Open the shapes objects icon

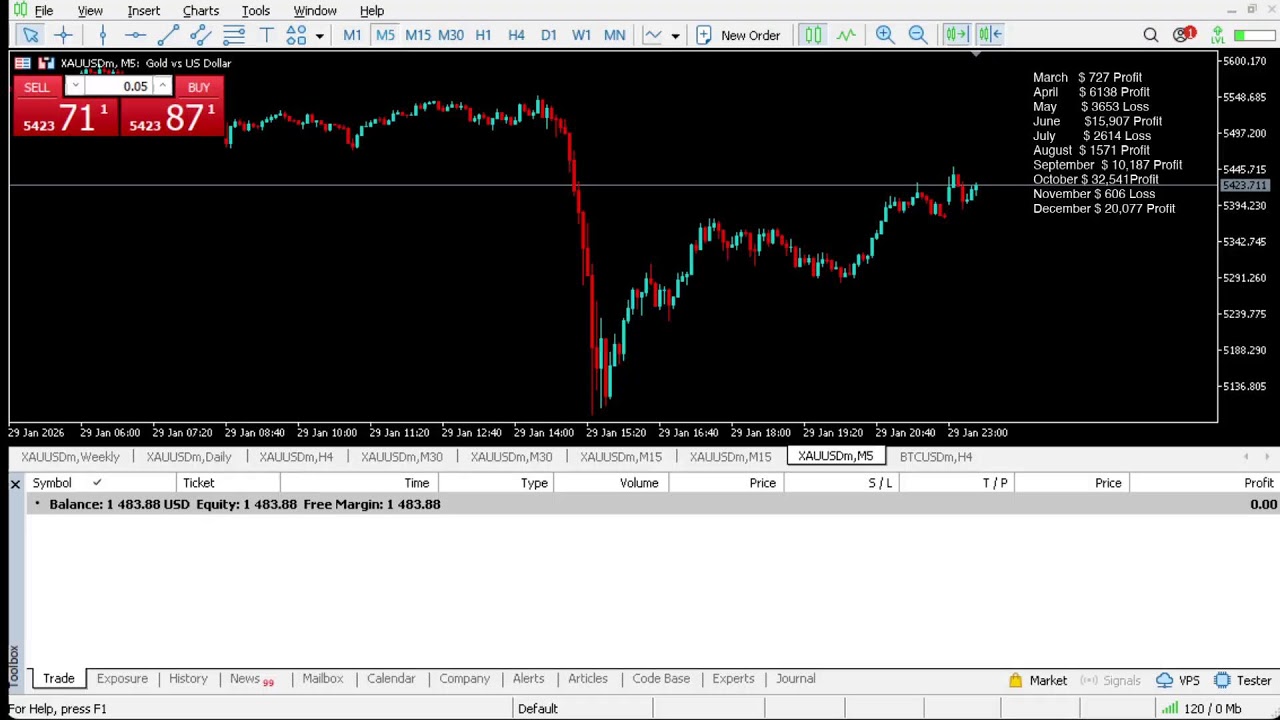[x=296, y=35]
